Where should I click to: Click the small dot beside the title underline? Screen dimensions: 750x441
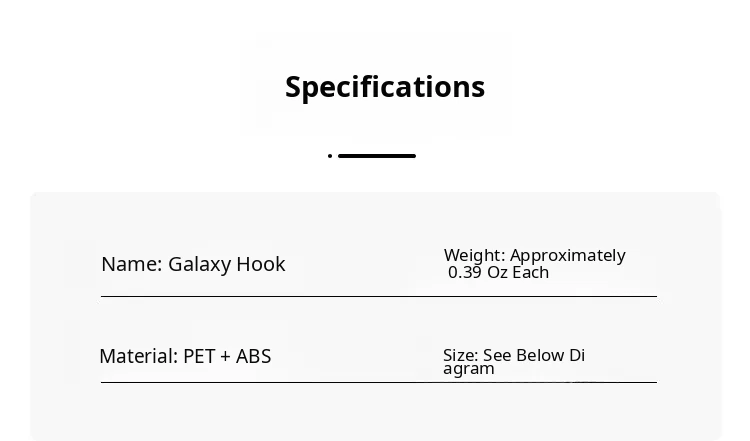(x=330, y=156)
